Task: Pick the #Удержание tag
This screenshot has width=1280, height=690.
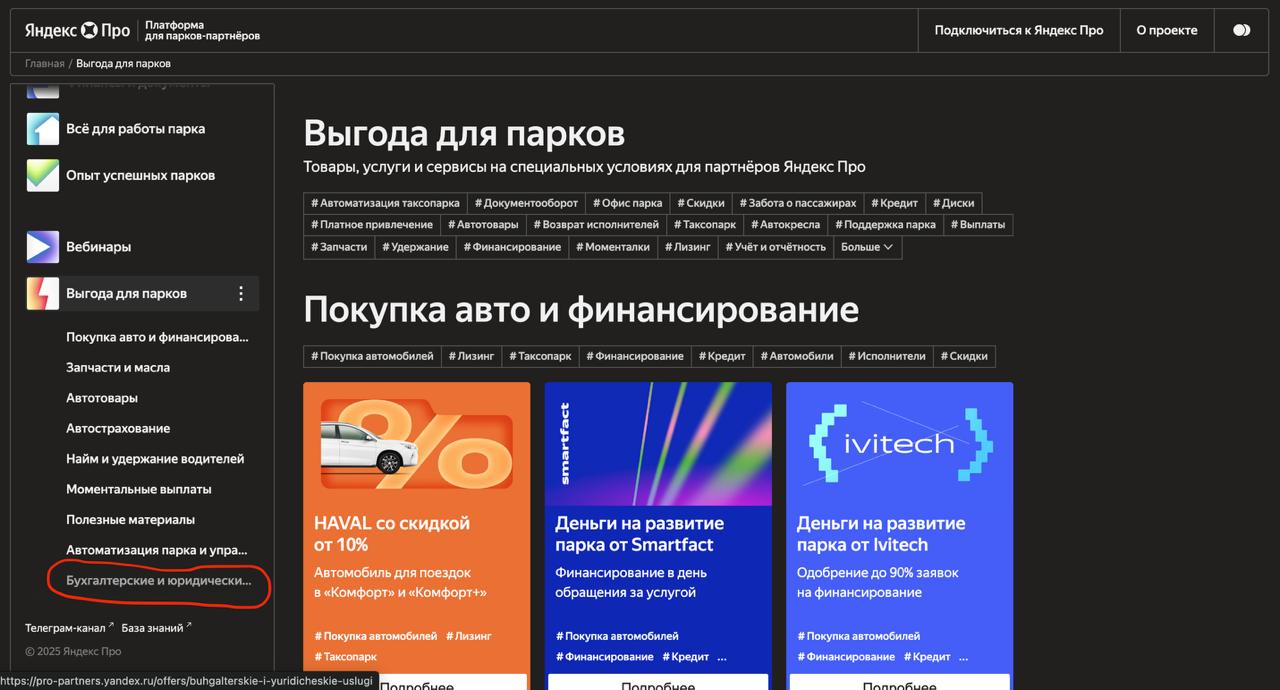Action: 415,247
